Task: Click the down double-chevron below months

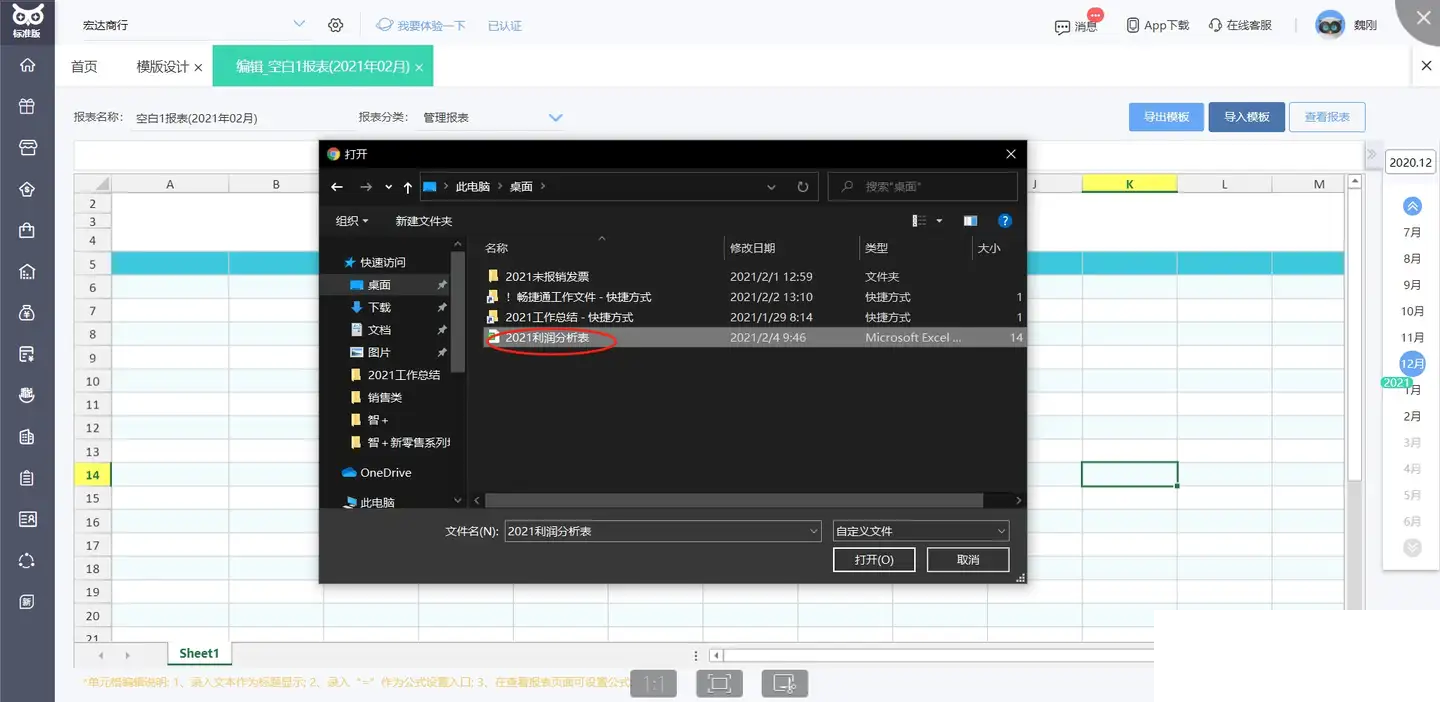Action: 1412,547
